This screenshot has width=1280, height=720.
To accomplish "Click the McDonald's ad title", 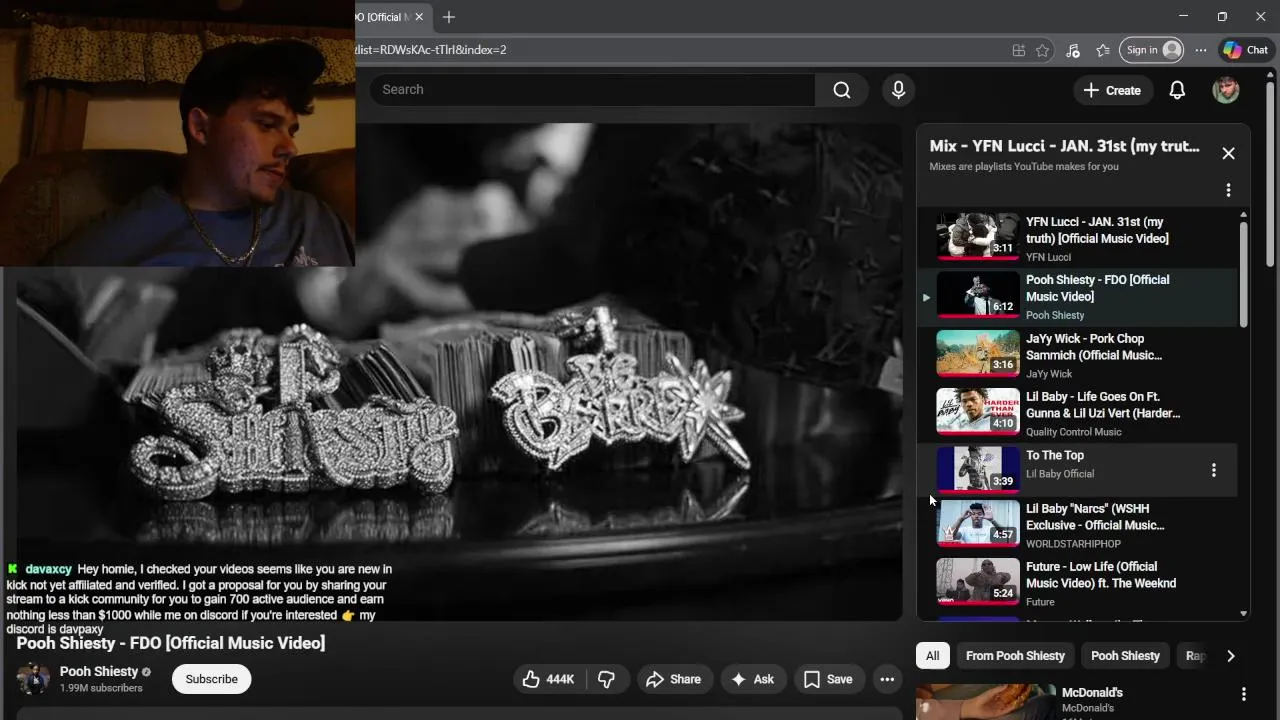I will 1092,692.
